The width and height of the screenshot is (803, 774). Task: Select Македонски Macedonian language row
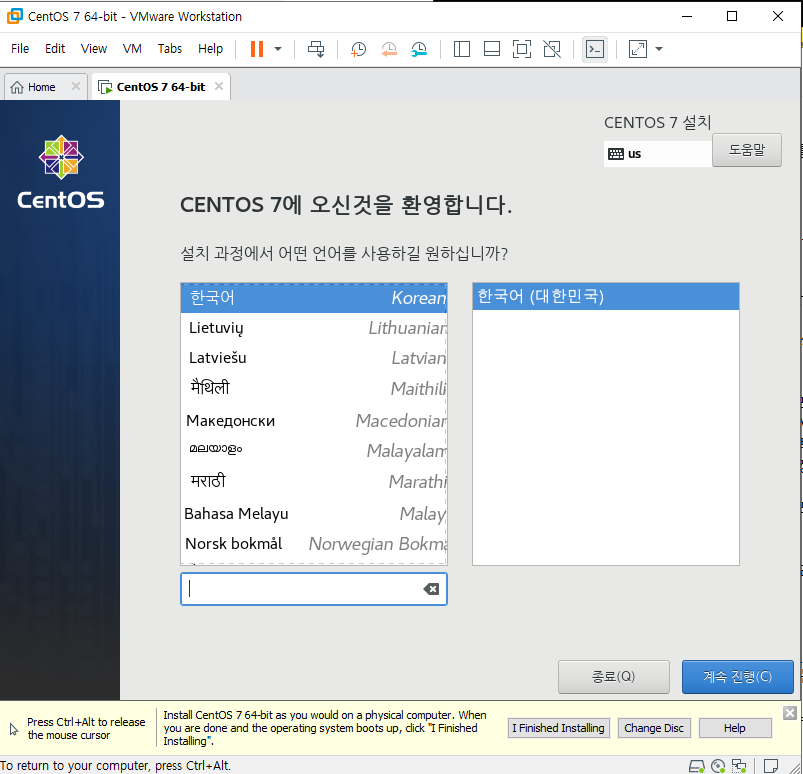(x=313, y=421)
